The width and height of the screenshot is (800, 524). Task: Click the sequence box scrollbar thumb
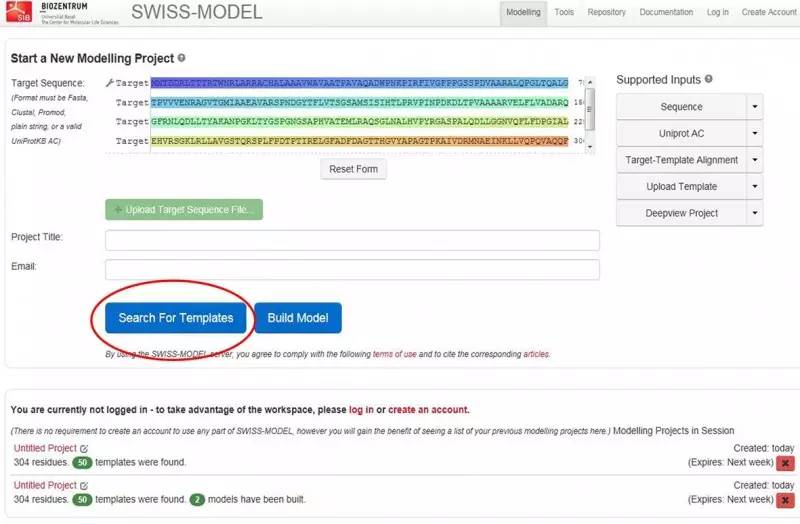(590, 109)
